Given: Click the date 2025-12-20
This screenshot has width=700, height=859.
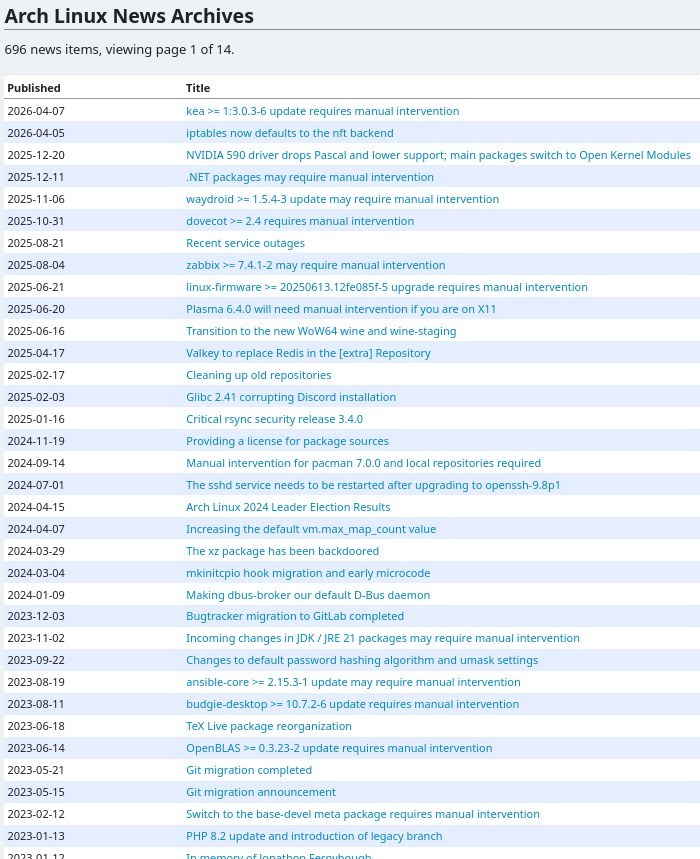Looking at the screenshot, I should point(36,155).
